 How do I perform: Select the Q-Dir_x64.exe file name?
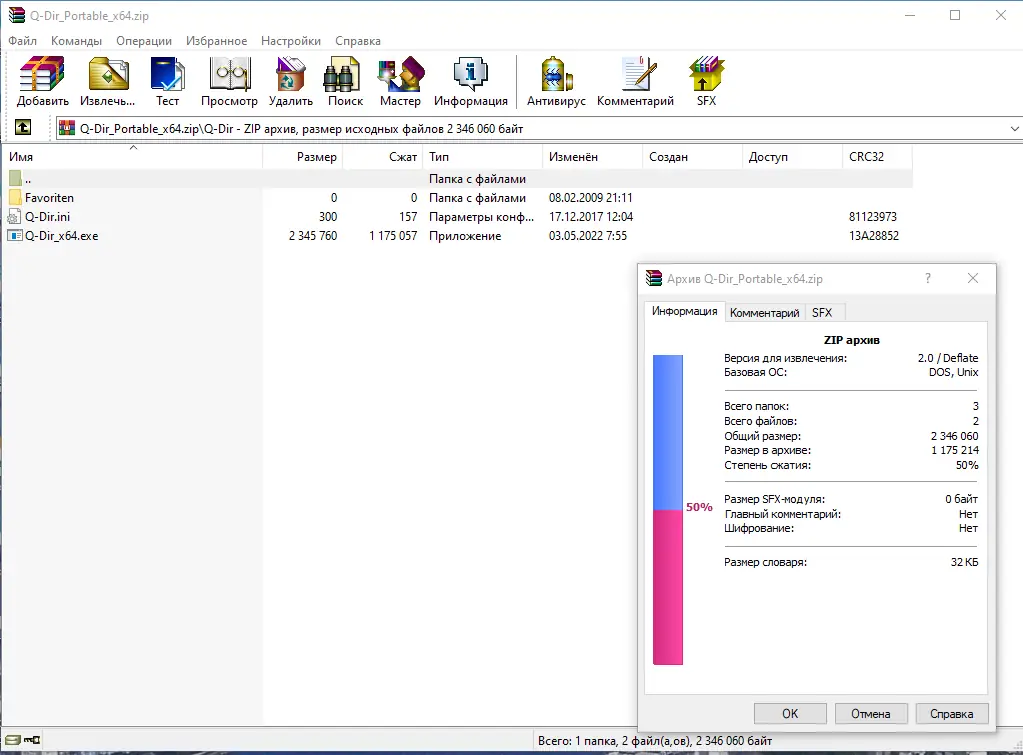(61, 236)
